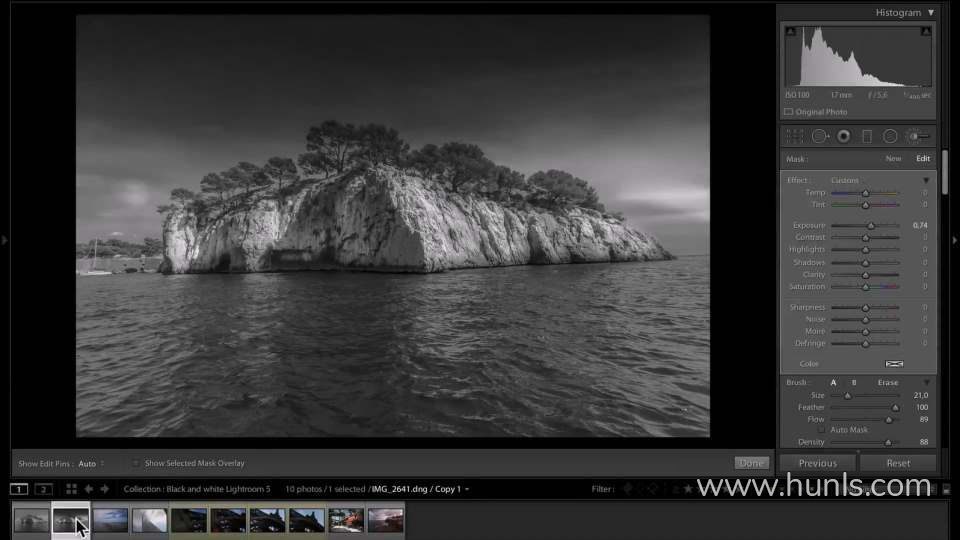Click the Collection Black and white Lightroom 5 label
Image resolution: width=960 pixels, height=540 pixels.
pos(197,489)
